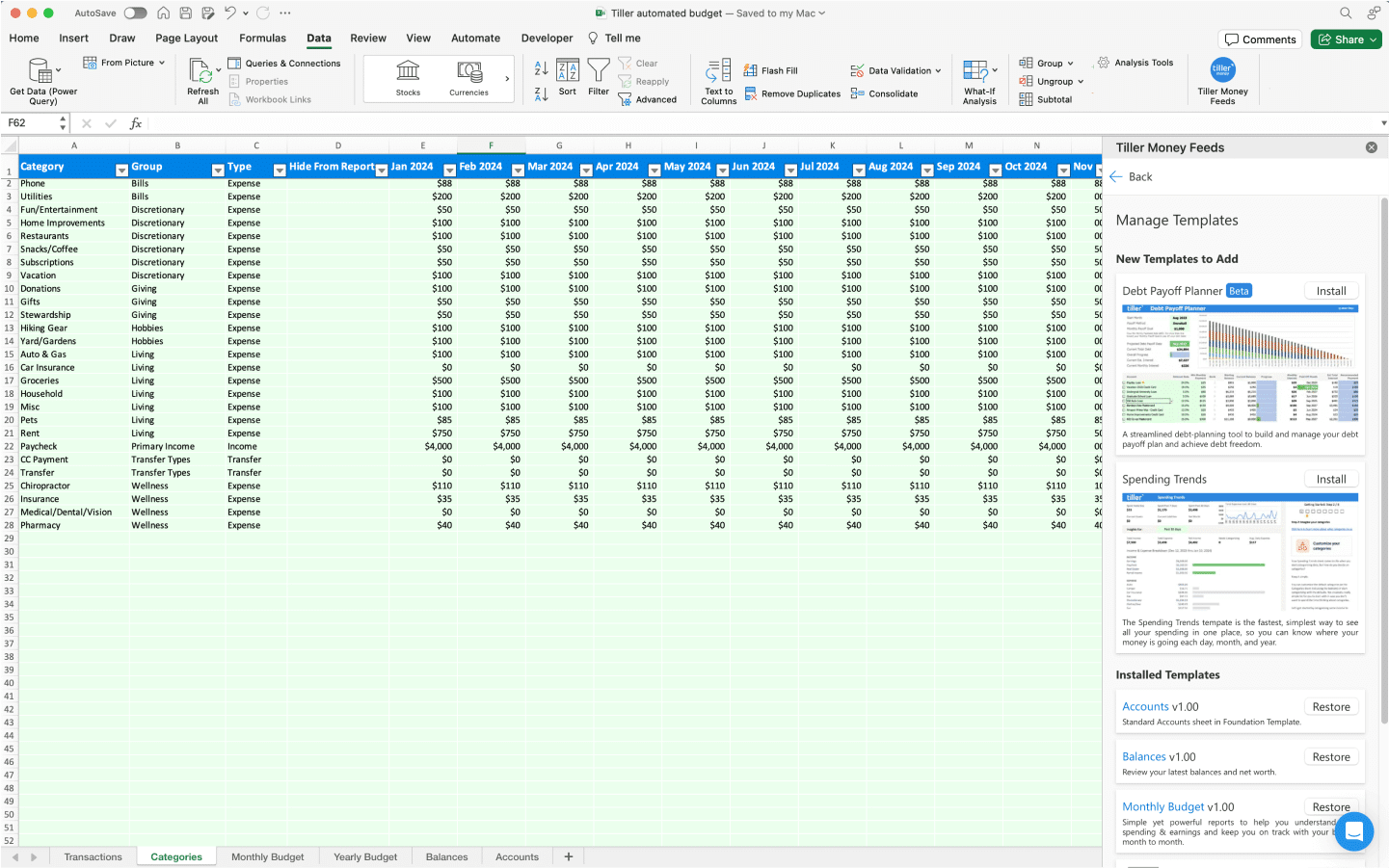Screen dimensions: 1389x868
Task: Switch to the Monthly Budget sheet
Action: point(267,856)
